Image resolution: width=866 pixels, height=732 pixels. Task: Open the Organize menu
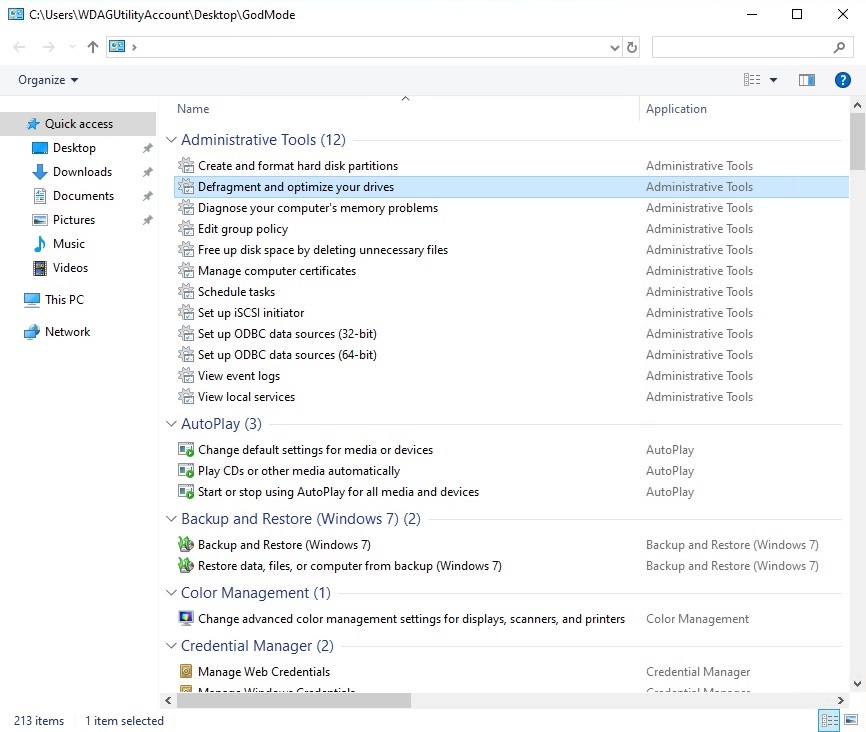tap(48, 80)
